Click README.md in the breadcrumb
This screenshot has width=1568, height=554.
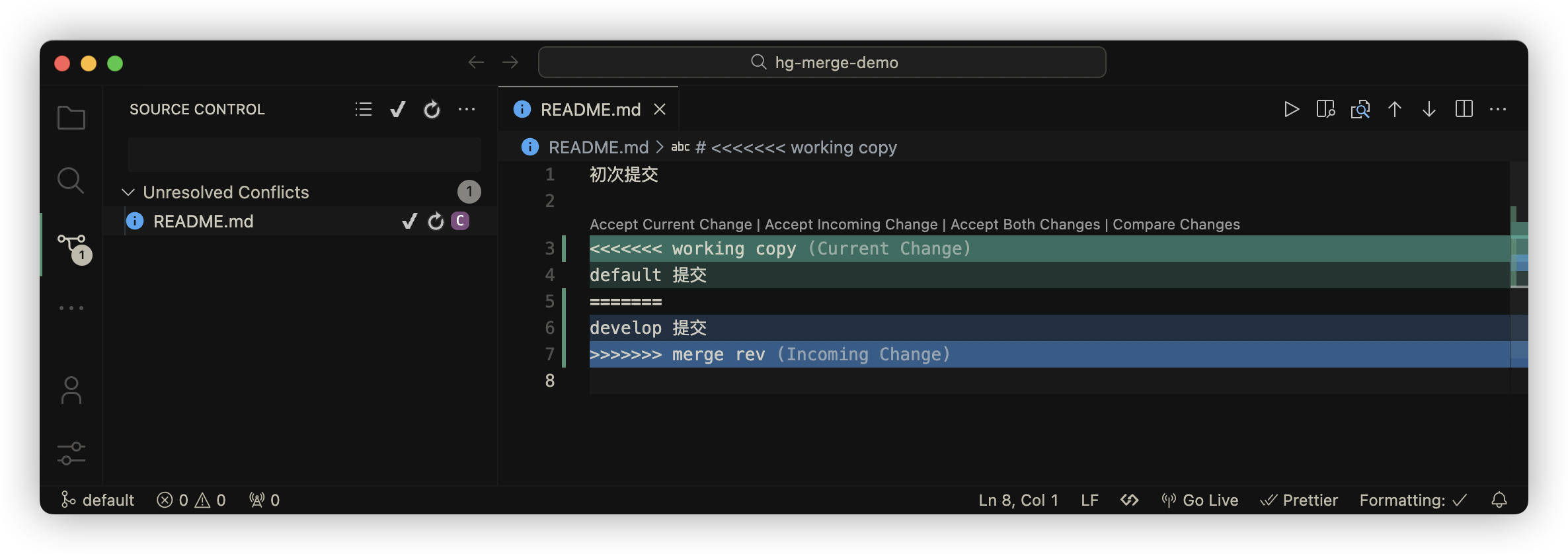point(598,147)
